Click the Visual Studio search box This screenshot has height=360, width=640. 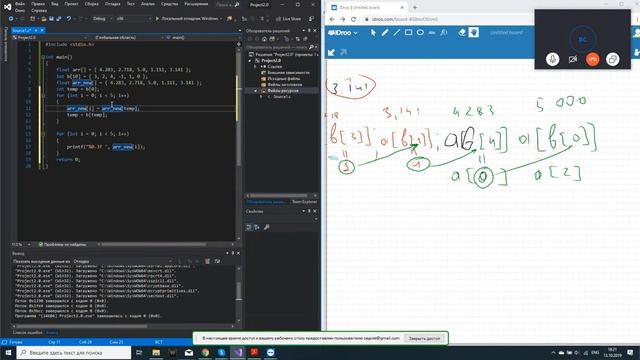227,4
